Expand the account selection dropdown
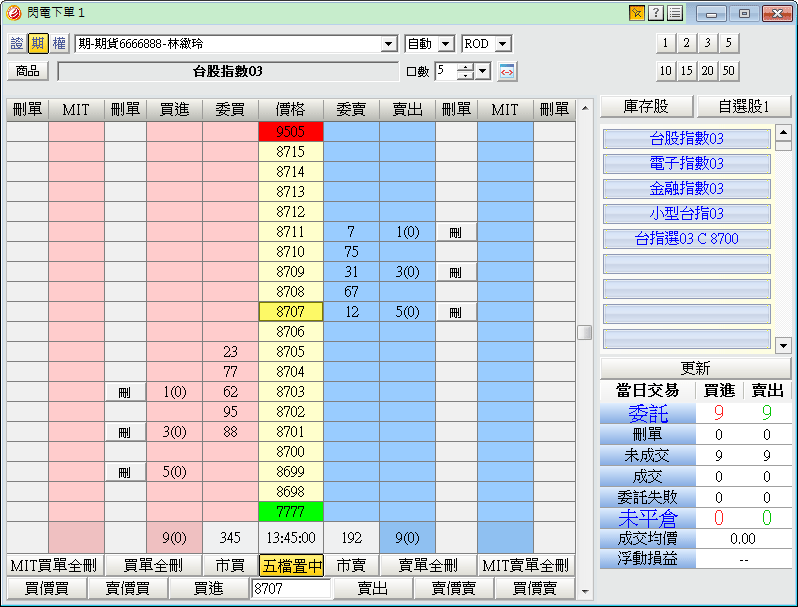The width and height of the screenshot is (798, 607). 389,44
